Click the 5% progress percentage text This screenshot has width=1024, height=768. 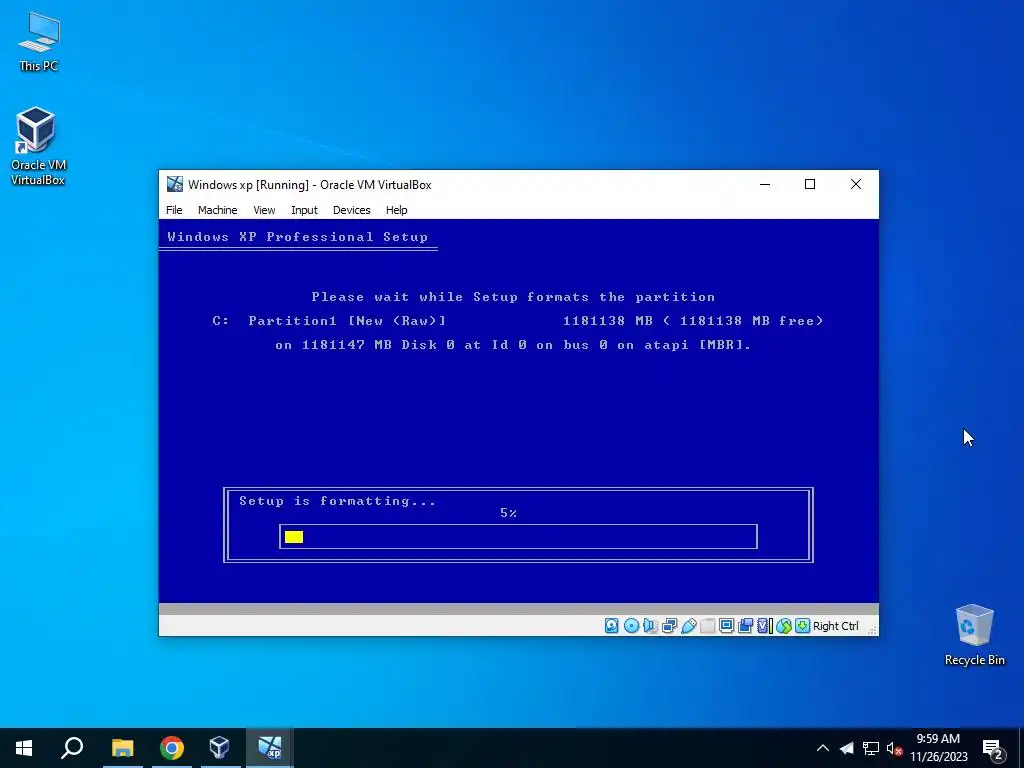508,513
